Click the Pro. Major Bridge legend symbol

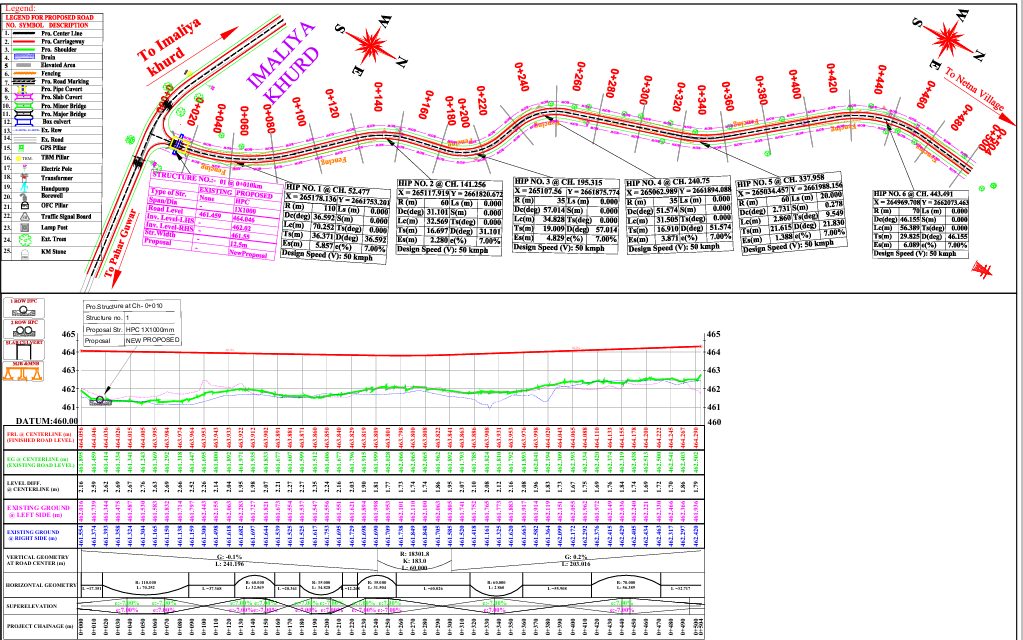pyautogui.click(x=23, y=114)
